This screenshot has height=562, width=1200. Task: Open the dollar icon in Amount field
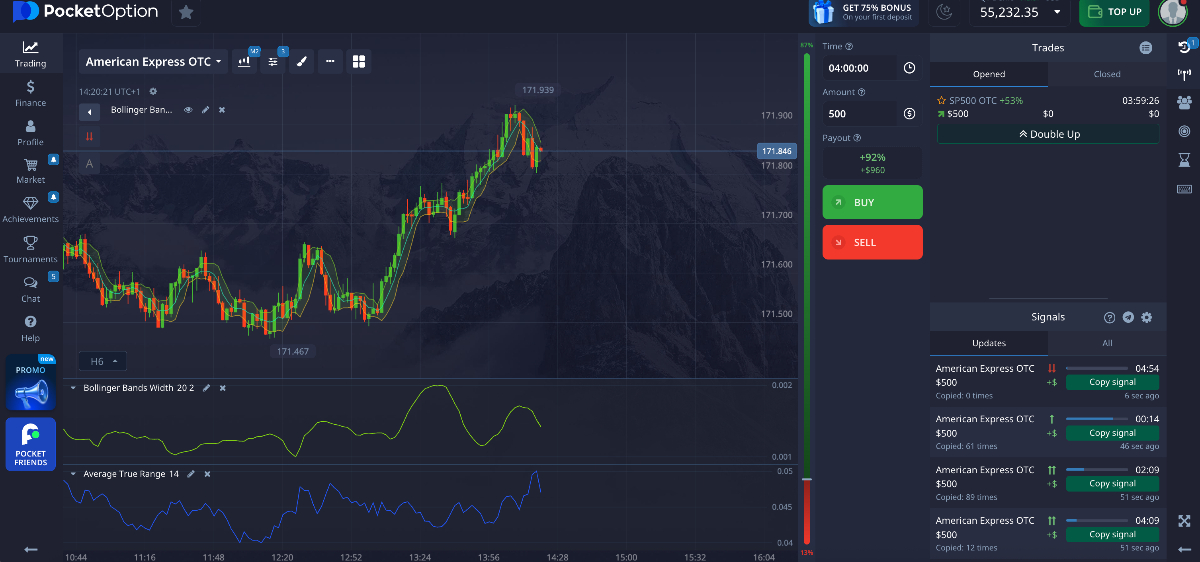(x=909, y=114)
